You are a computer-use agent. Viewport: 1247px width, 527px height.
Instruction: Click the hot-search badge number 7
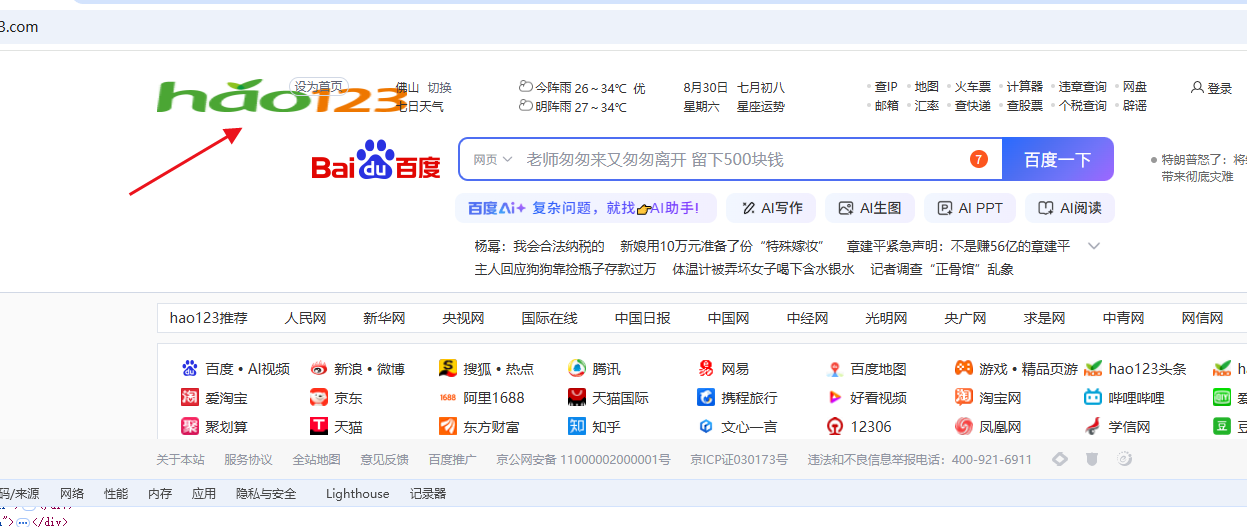[979, 159]
